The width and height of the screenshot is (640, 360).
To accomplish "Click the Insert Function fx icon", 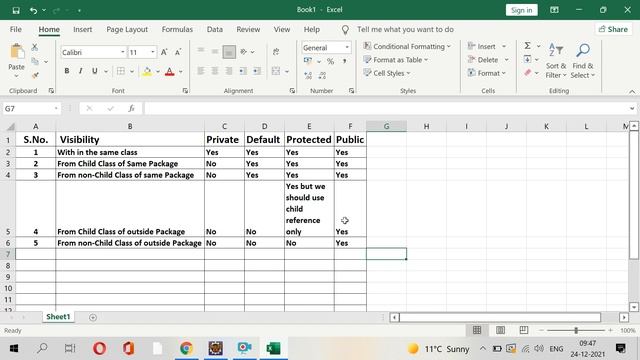I will (x=131, y=109).
